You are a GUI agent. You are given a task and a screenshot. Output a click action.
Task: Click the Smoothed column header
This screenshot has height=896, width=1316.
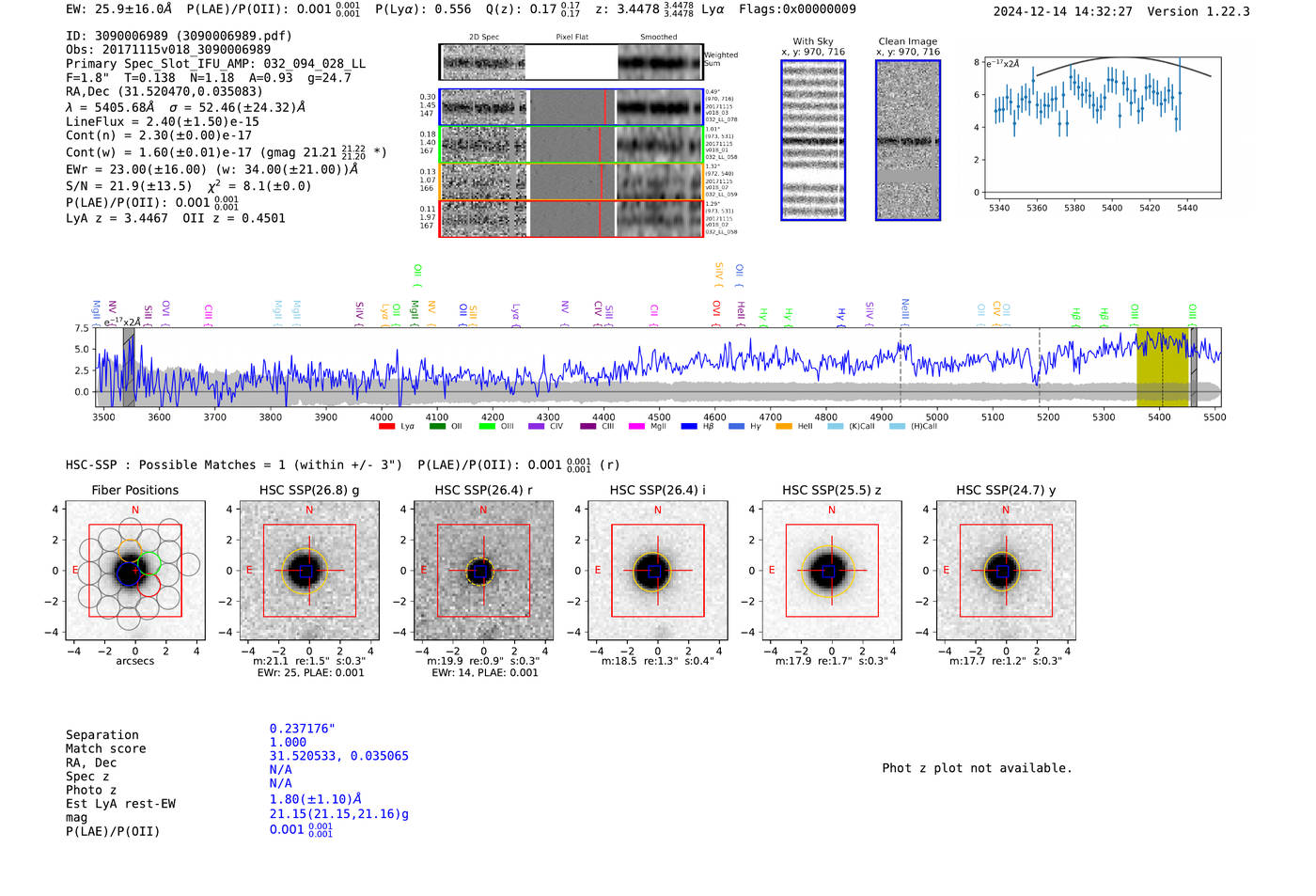(x=658, y=37)
